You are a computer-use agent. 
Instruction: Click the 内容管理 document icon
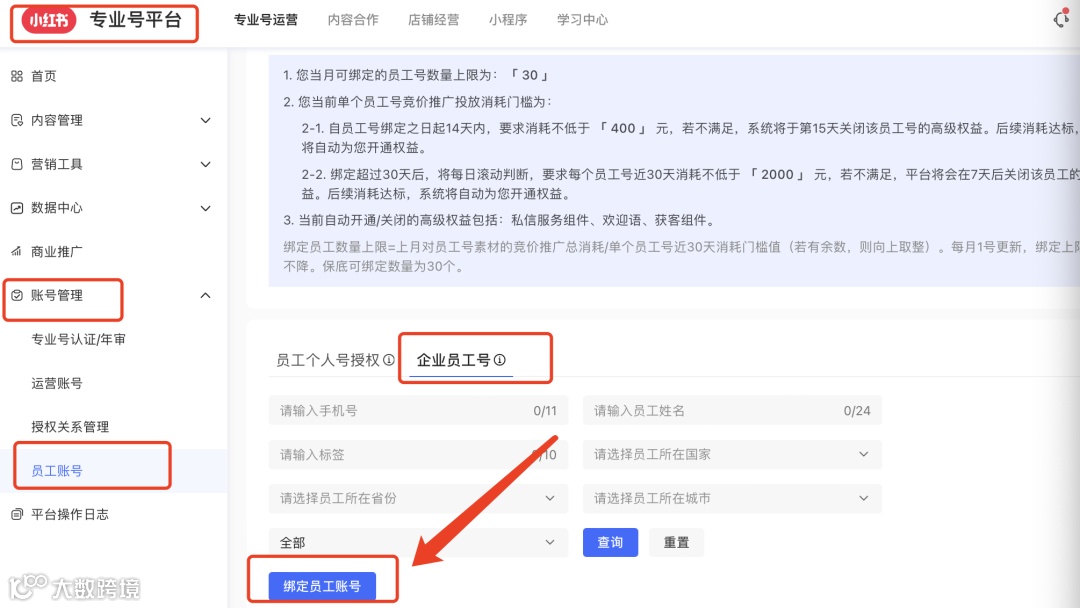pos(17,120)
